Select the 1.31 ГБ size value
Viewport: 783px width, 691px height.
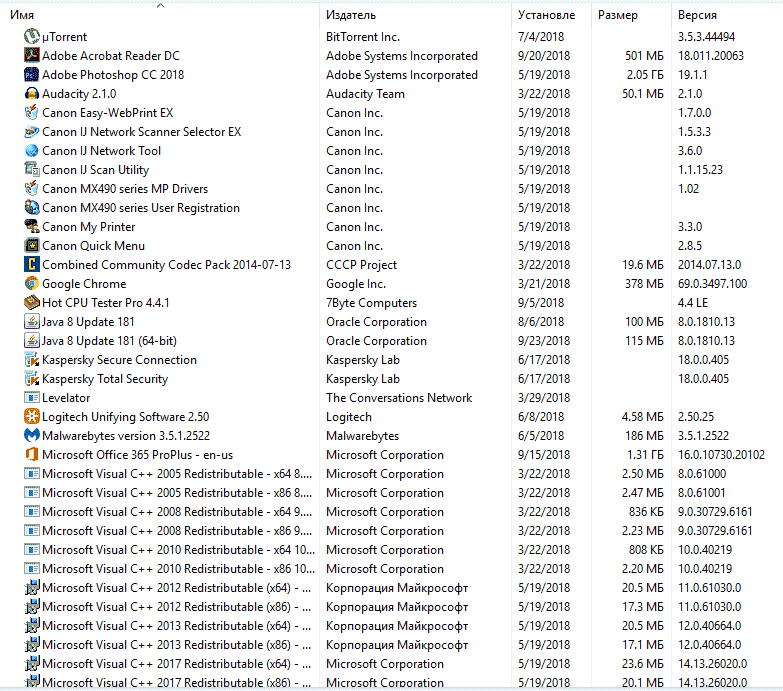coord(645,454)
